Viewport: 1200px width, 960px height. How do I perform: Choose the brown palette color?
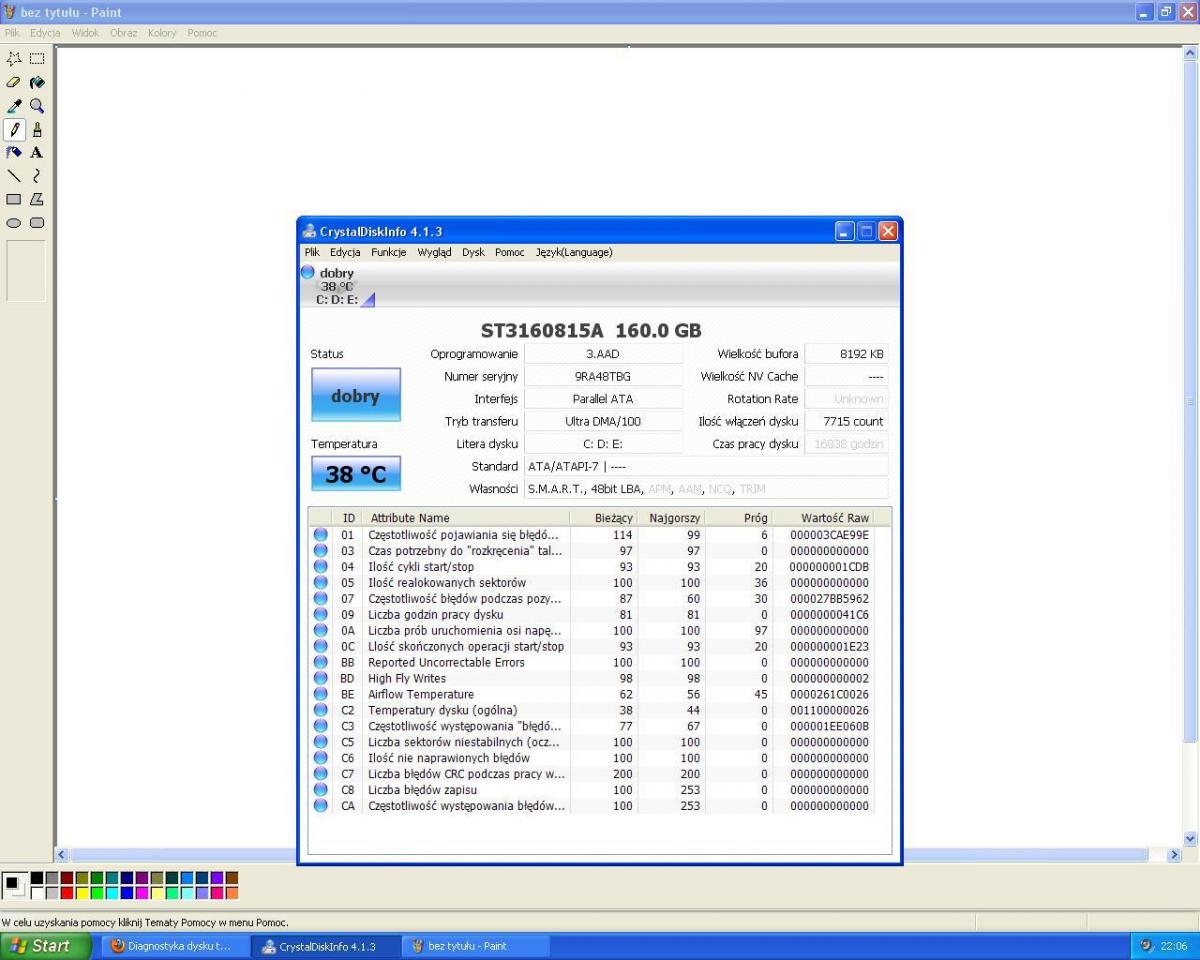(232, 878)
